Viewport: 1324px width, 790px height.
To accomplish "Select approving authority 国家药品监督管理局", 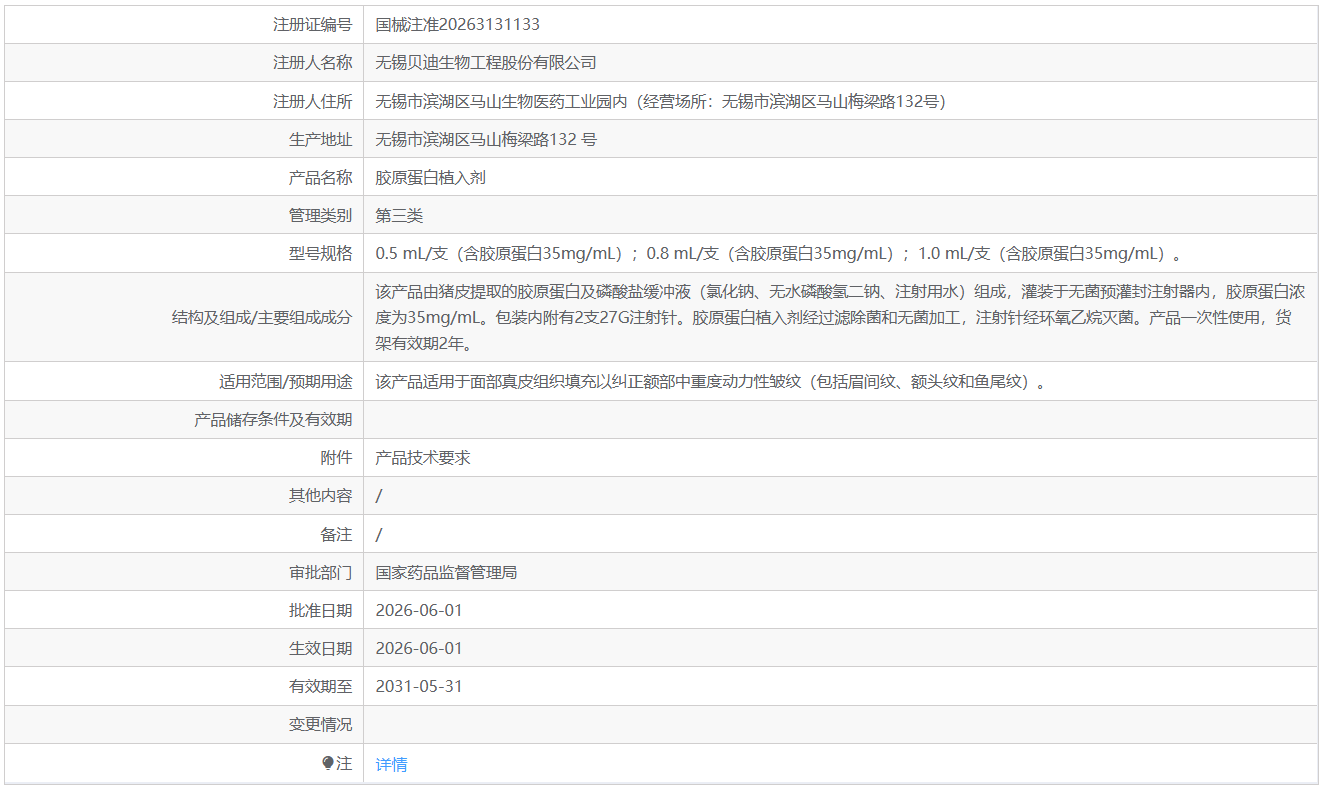I will point(446,572).
